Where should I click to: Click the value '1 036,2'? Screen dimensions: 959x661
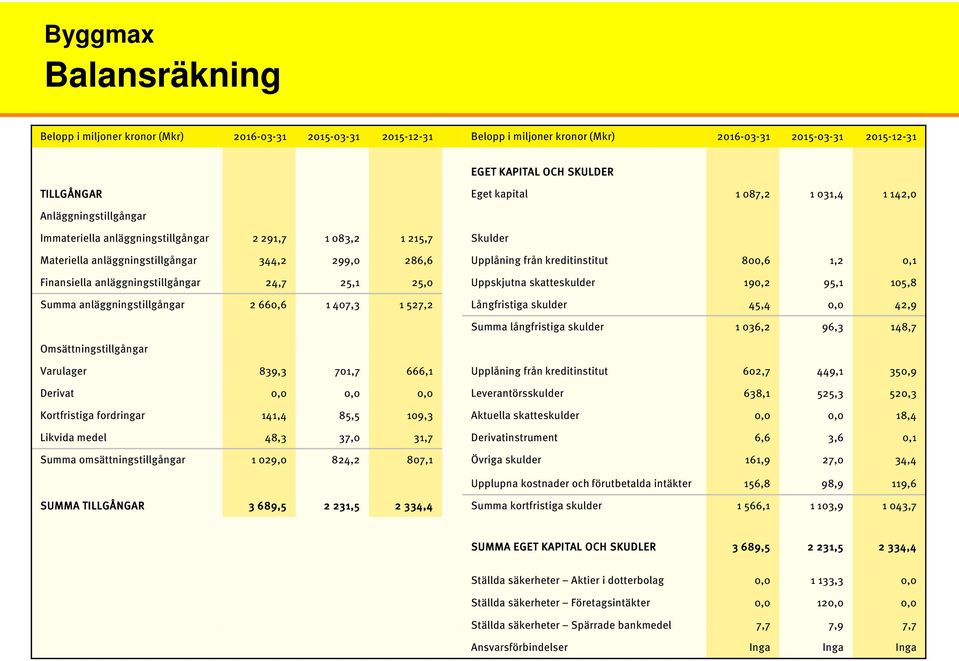753,327
